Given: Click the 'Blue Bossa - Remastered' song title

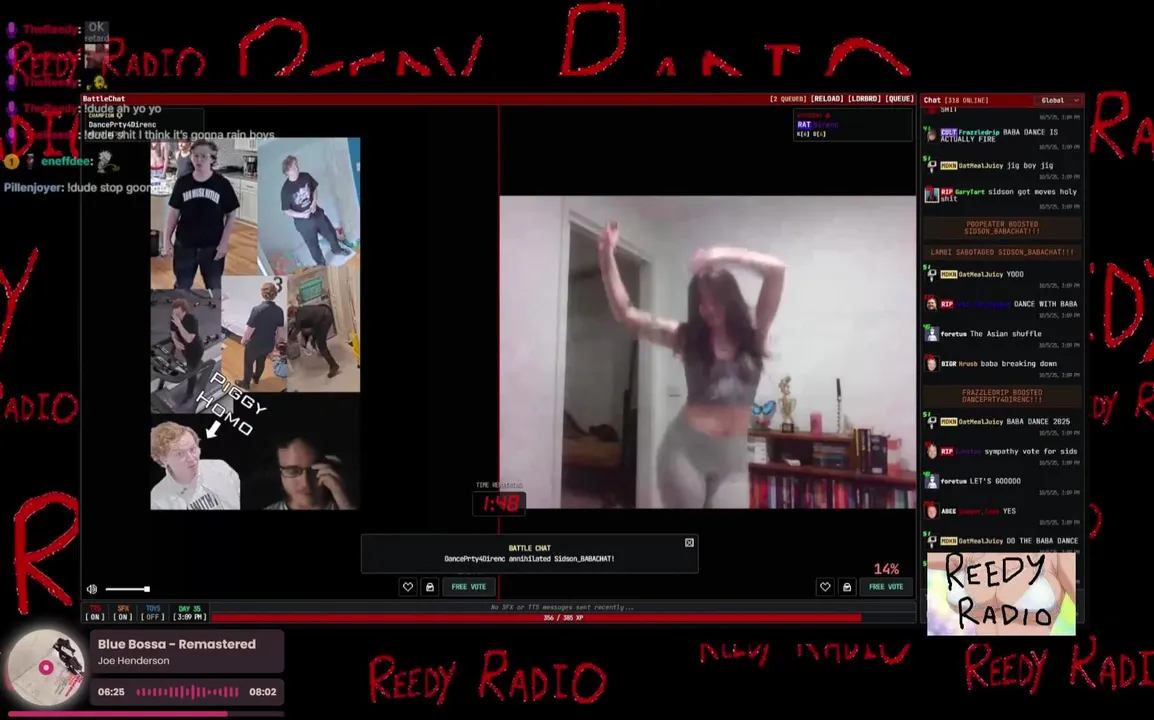Looking at the screenshot, I should coord(177,644).
